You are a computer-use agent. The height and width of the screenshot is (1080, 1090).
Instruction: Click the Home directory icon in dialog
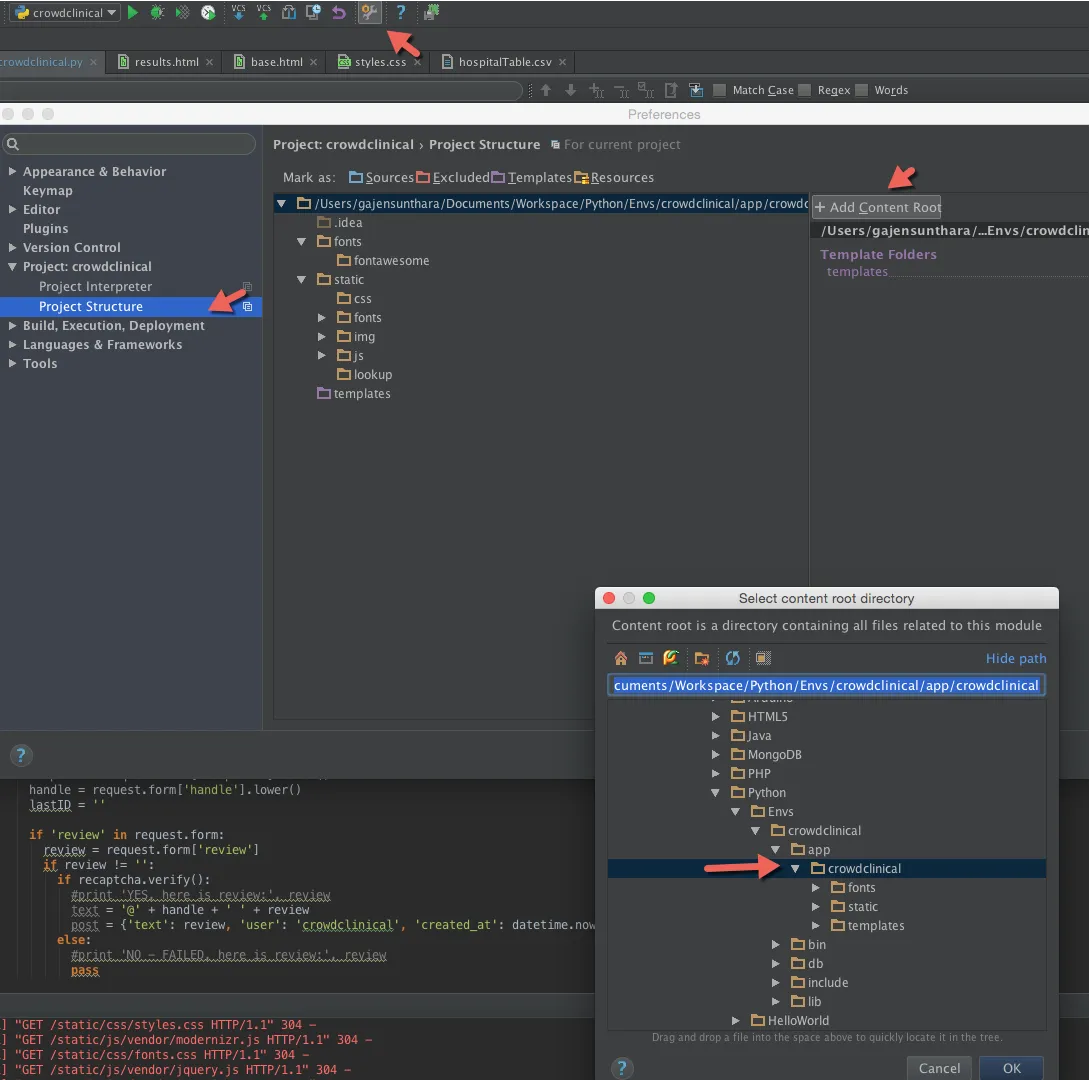[x=621, y=658]
